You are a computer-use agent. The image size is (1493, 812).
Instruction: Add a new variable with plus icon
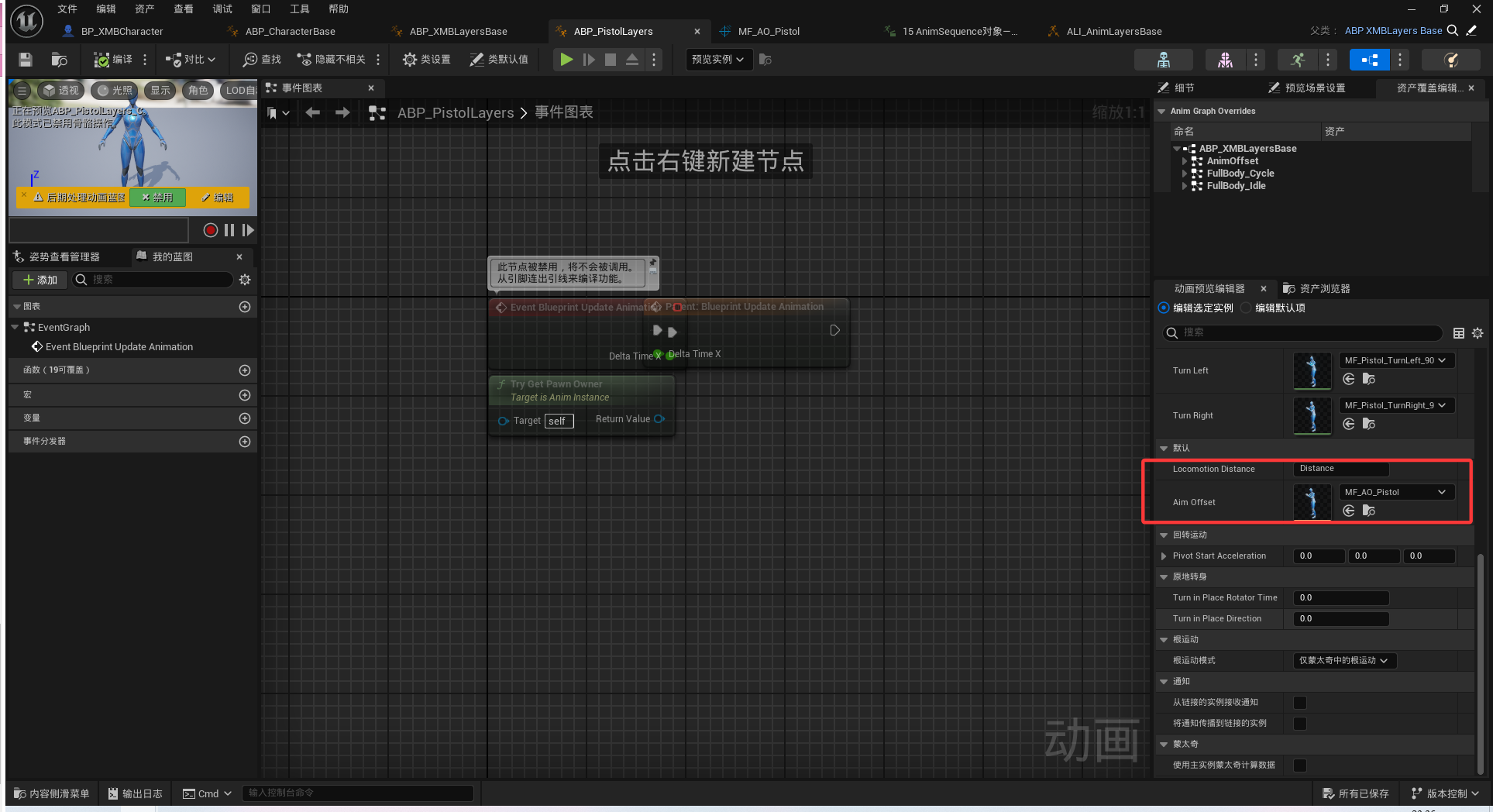point(245,418)
